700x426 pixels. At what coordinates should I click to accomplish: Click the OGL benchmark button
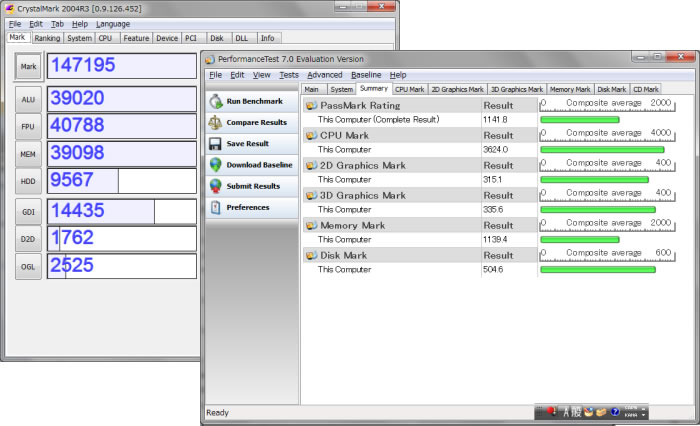pyautogui.click(x=28, y=267)
